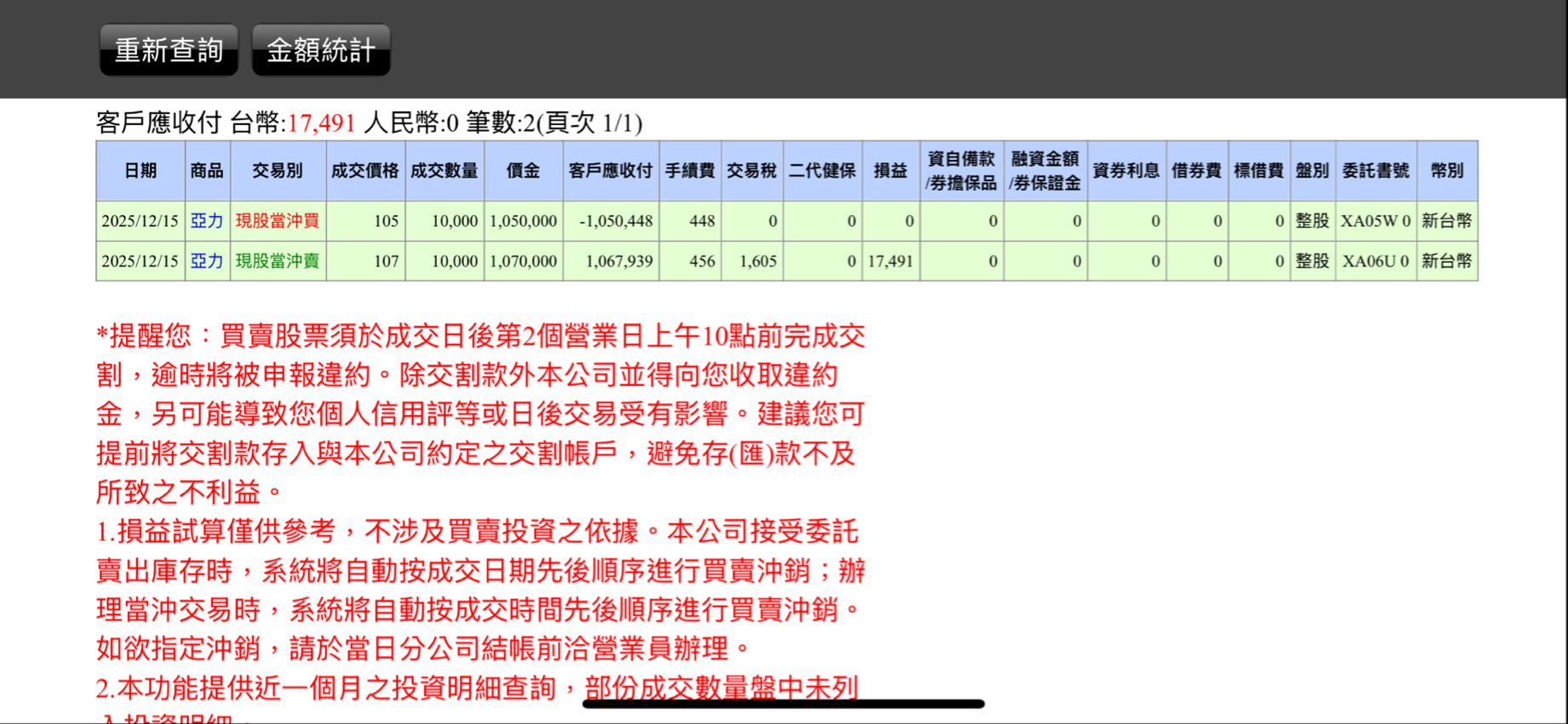Click the 融資金額/券保證金 column header
This screenshot has width=1568, height=724.
click(x=1045, y=171)
